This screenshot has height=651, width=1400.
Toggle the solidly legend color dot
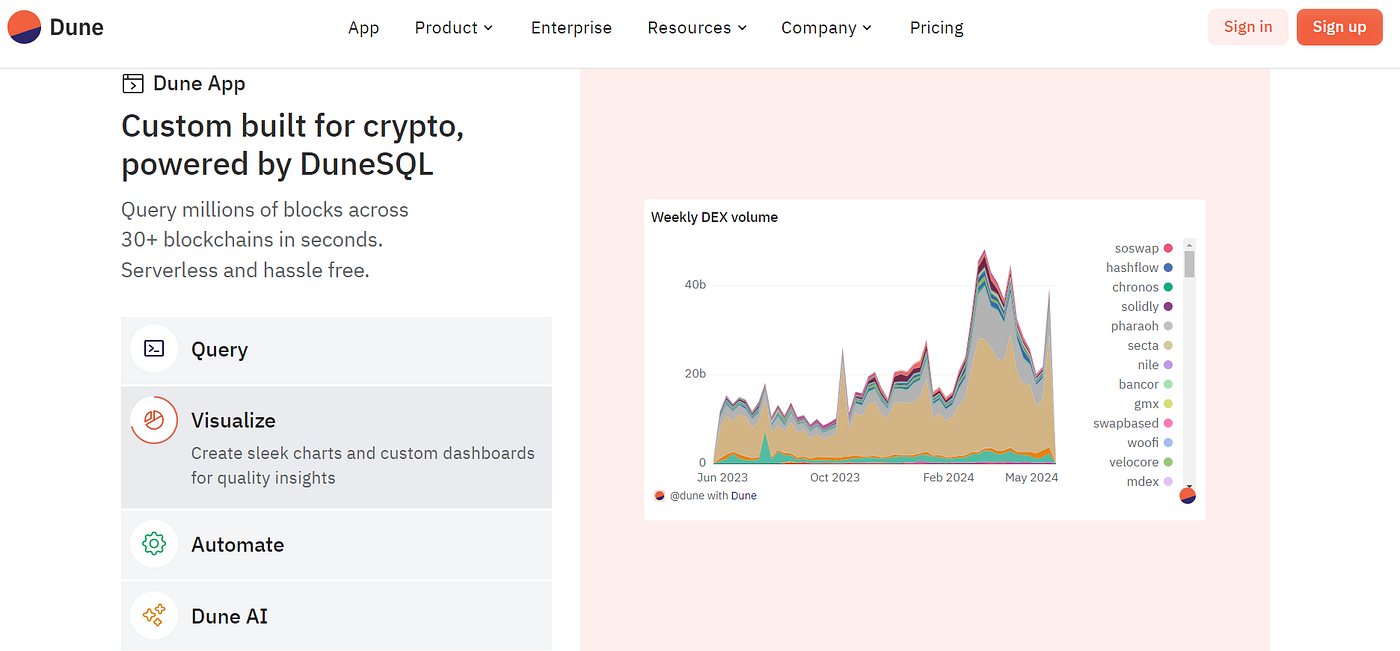point(1168,307)
